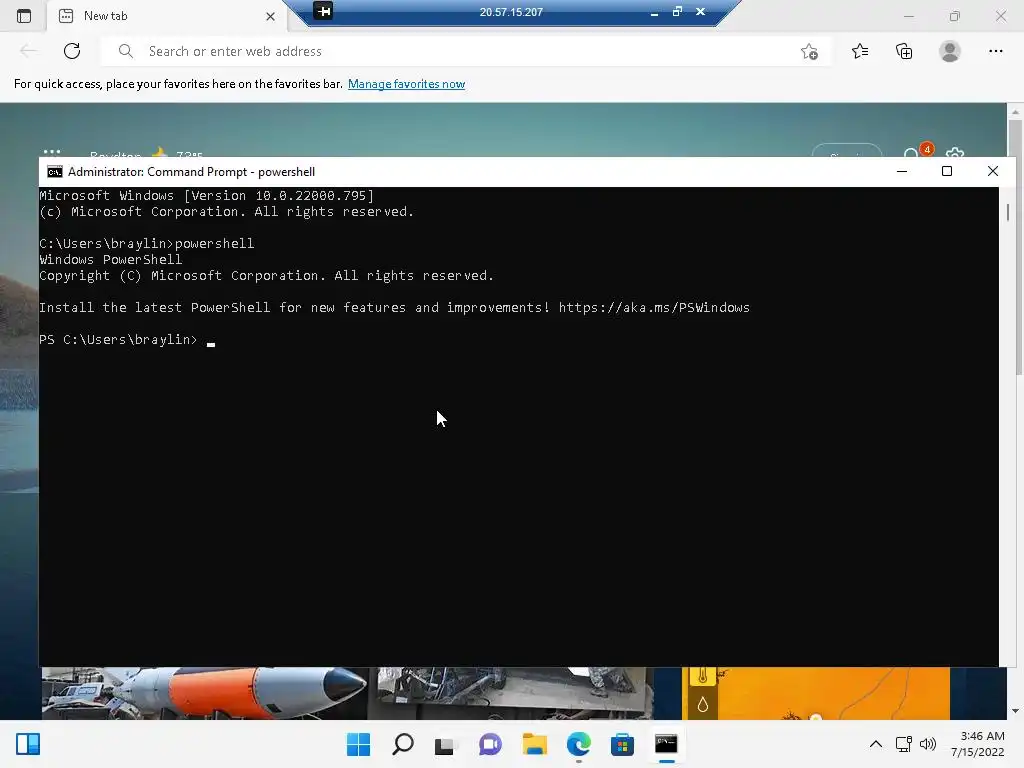Switch to Command Prompt on taskbar
1024x768 pixels.
click(x=666, y=744)
